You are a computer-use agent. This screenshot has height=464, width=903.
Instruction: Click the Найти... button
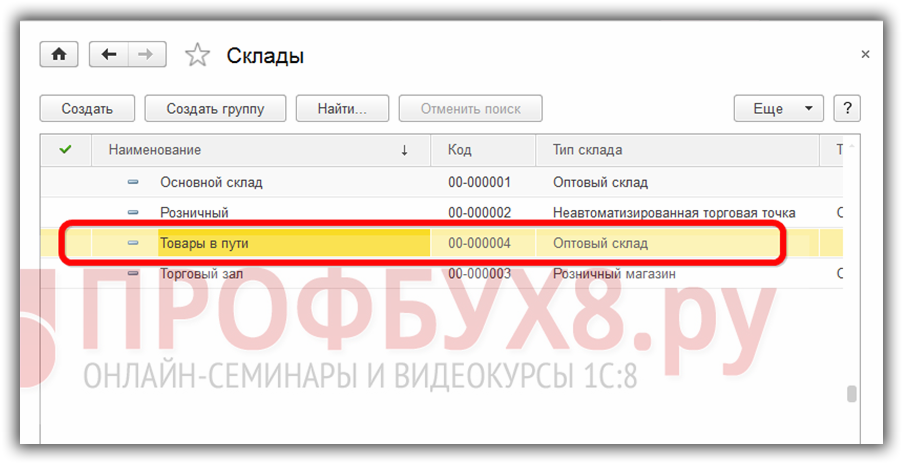(x=343, y=108)
